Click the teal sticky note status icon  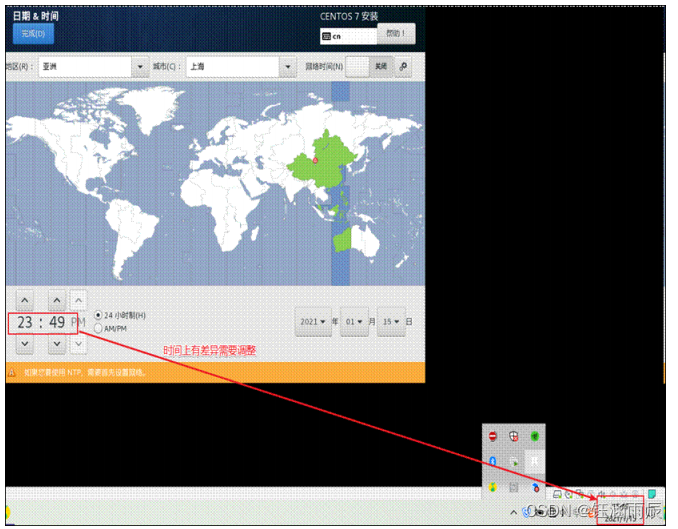(x=652, y=494)
